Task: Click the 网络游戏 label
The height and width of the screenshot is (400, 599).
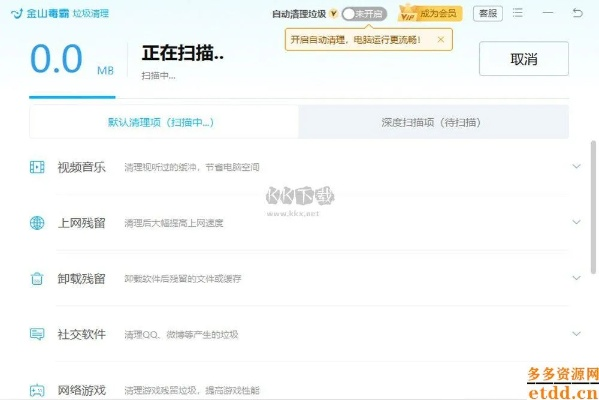Action: [81, 390]
